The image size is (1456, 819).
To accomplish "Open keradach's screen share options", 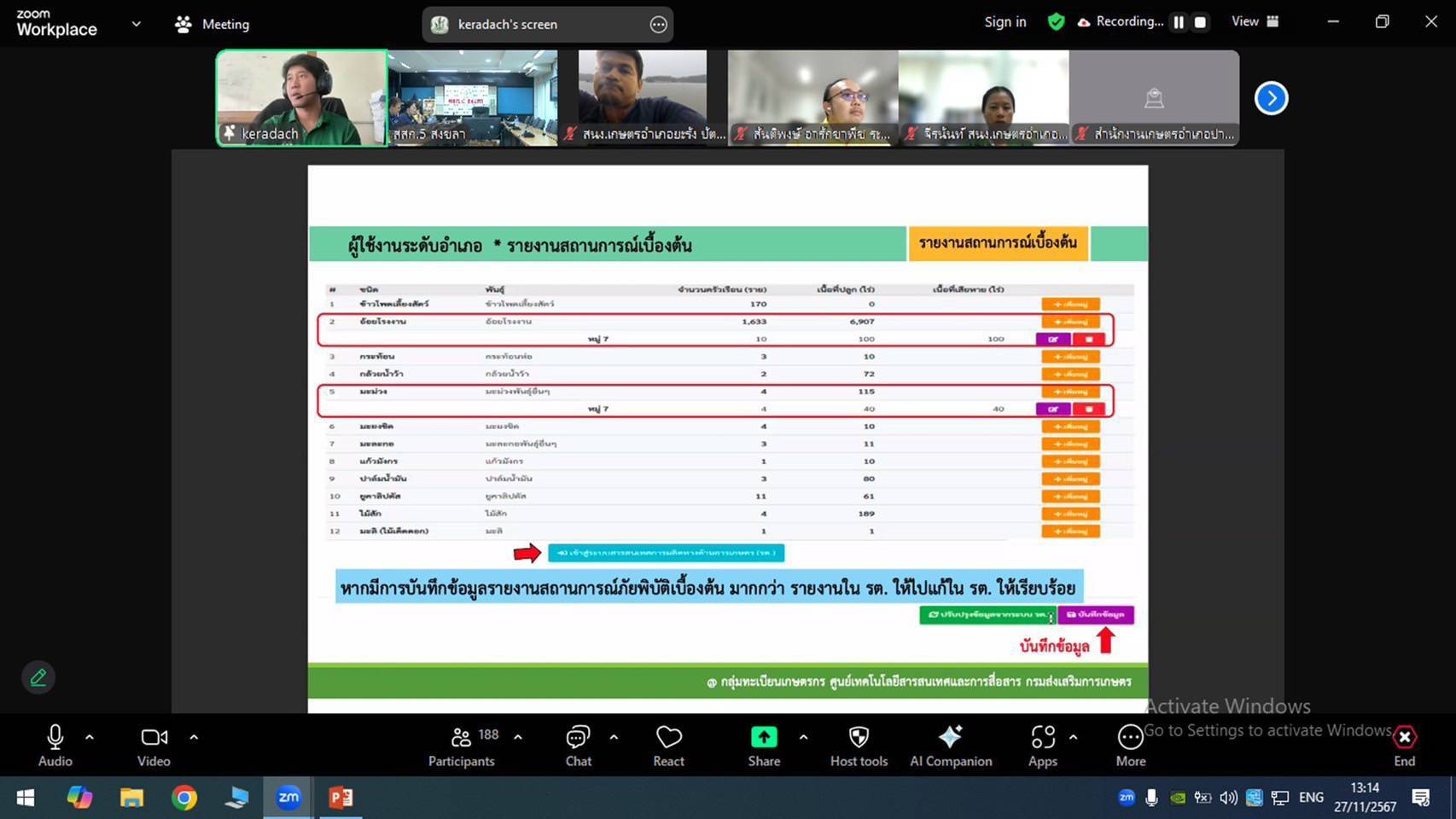I will click(658, 25).
